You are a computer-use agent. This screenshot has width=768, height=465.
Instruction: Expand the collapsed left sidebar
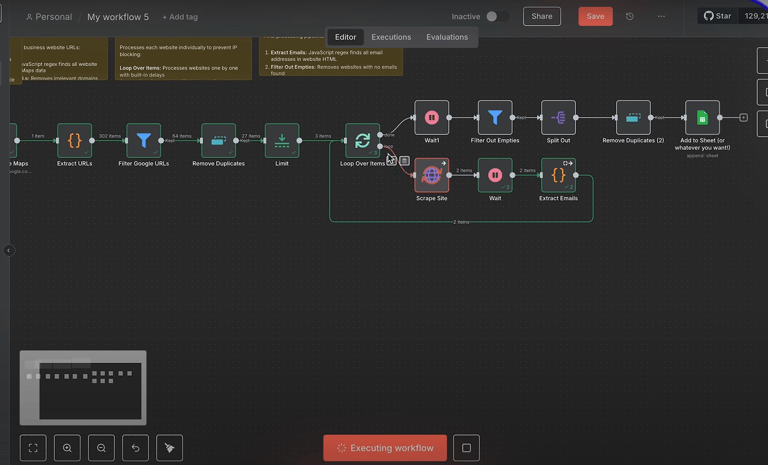click(8, 250)
